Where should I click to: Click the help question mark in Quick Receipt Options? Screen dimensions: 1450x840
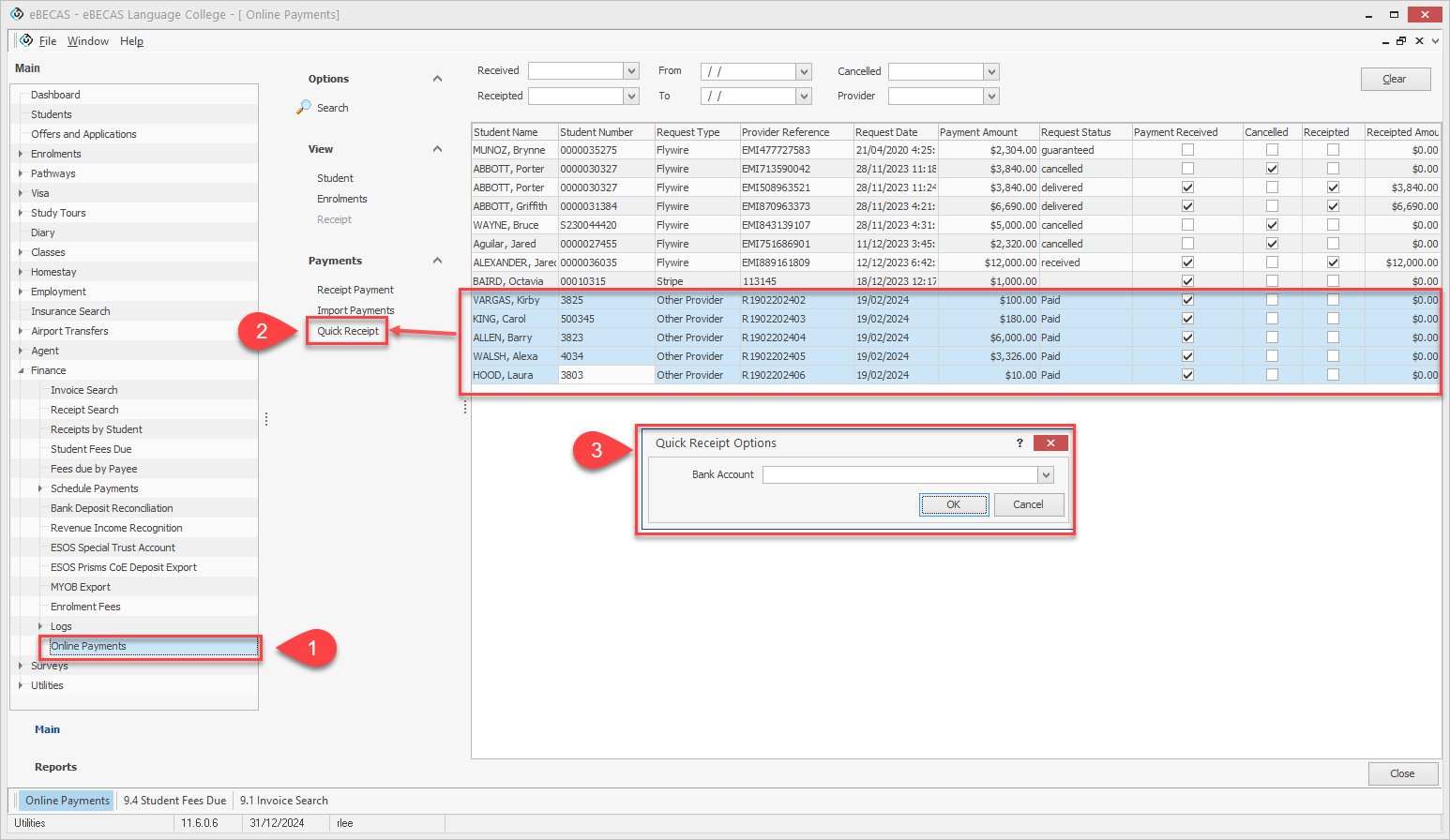(x=1020, y=443)
